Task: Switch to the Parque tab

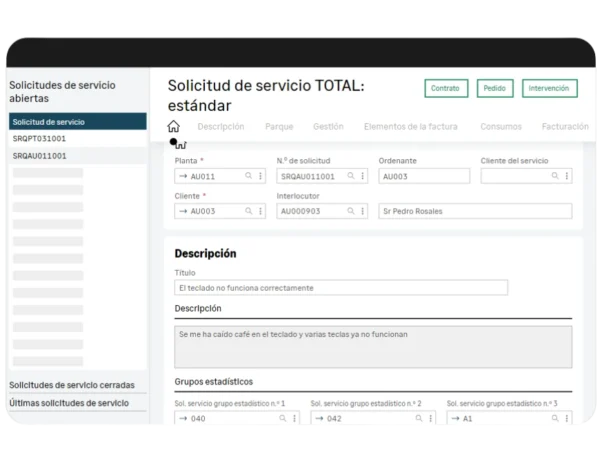Action: tap(279, 127)
